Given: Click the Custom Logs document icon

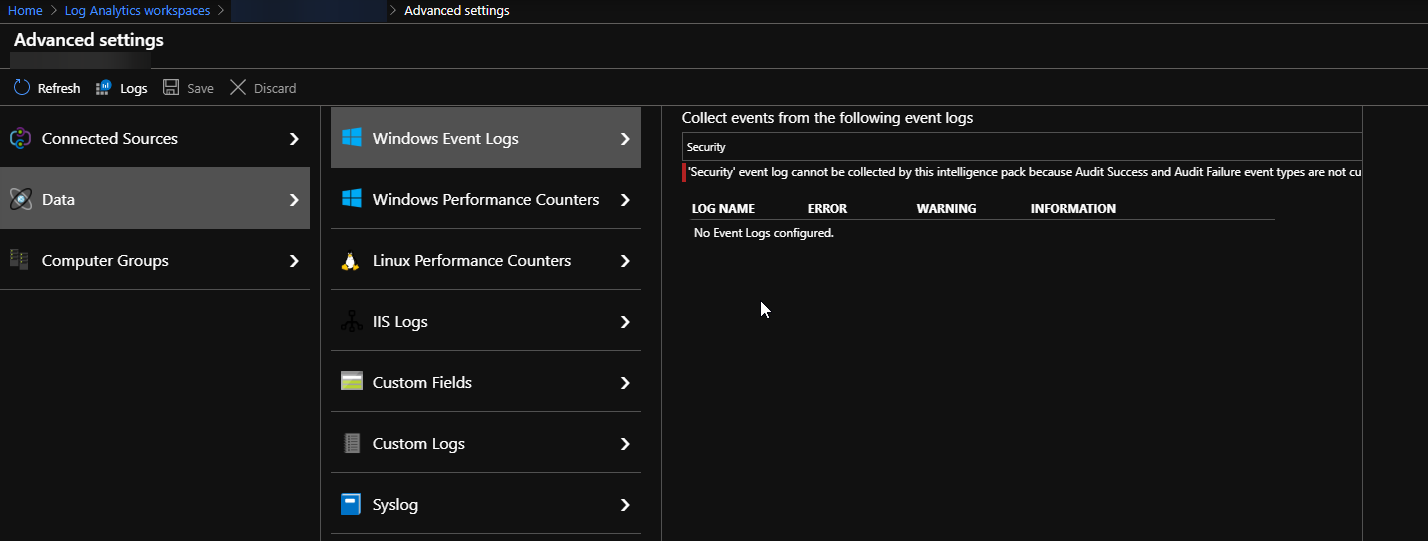Looking at the screenshot, I should click(x=351, y=444).
